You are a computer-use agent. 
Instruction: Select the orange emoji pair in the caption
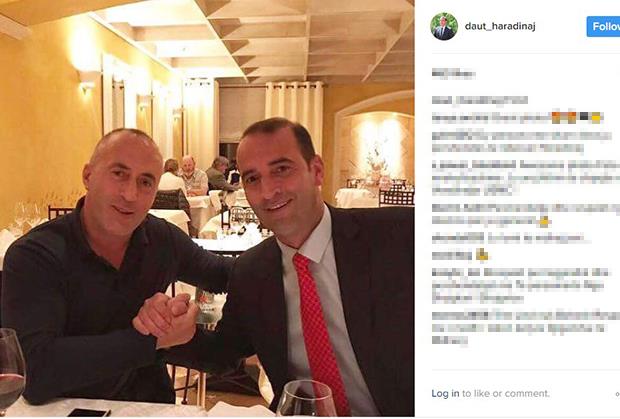point(565,117)
